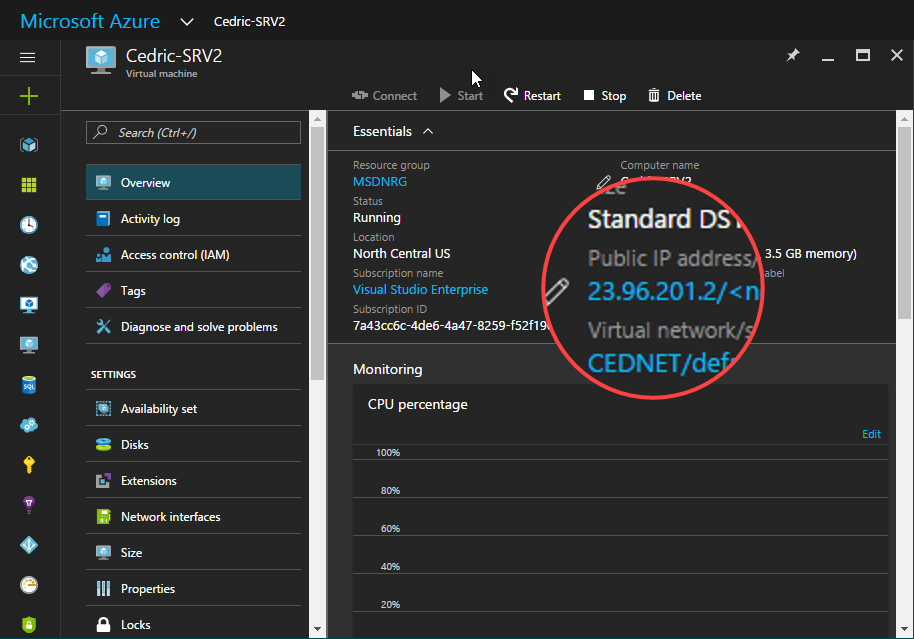Click the main pane scroll down arrow
This screenshot has height=639, width=914.
click(904, 629)
